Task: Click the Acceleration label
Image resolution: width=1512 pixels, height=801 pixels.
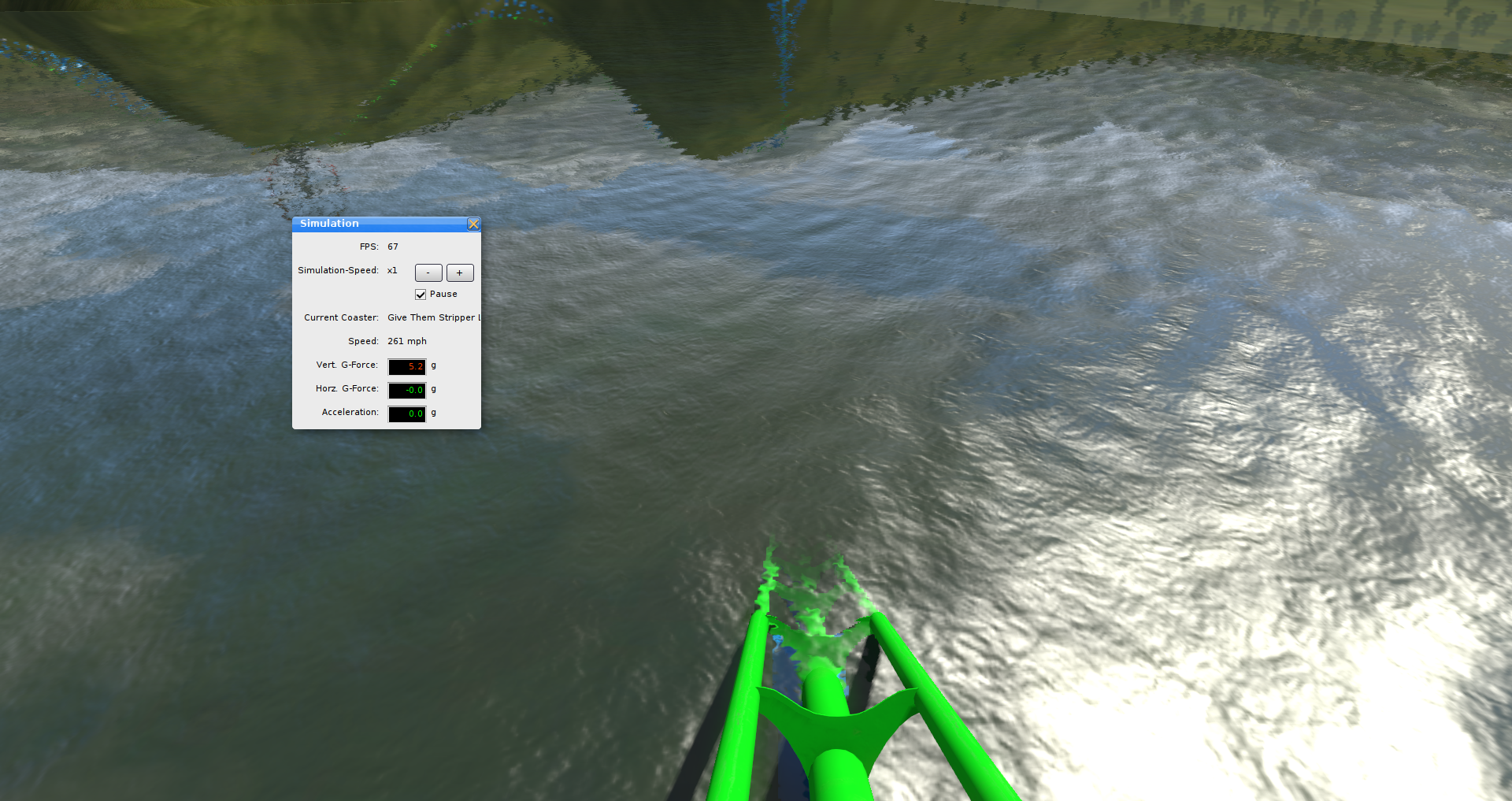Action: pos(350,413)
